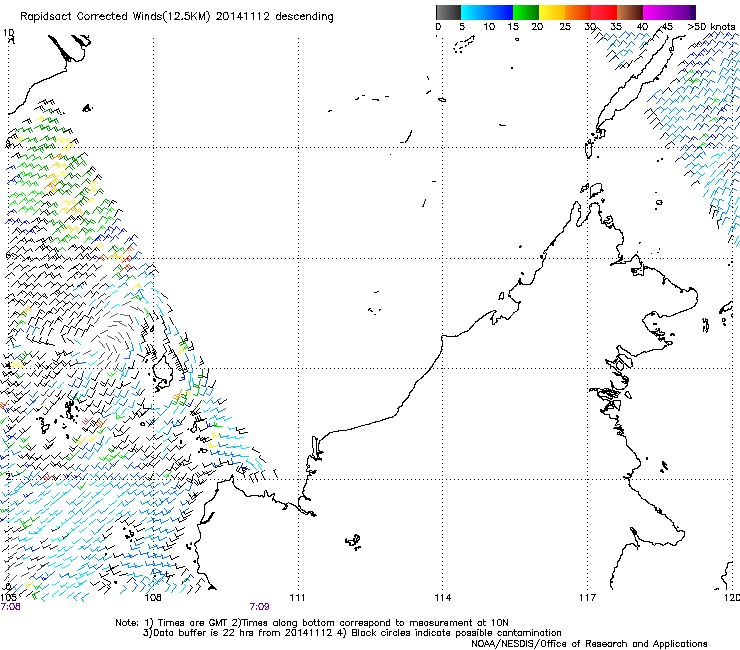
Task: Click the 'NOAA/NESDIS/Office of Research and Applications' credit
Action: (x=589, y=644)
